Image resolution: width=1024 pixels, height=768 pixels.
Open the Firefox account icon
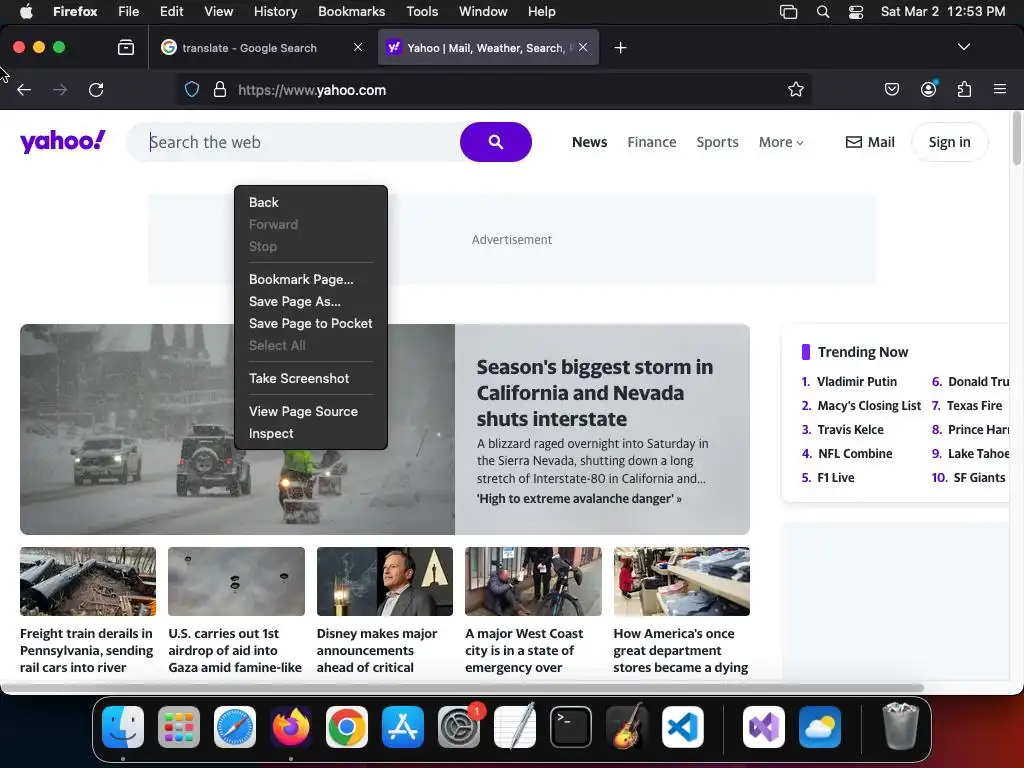(928, 89)
